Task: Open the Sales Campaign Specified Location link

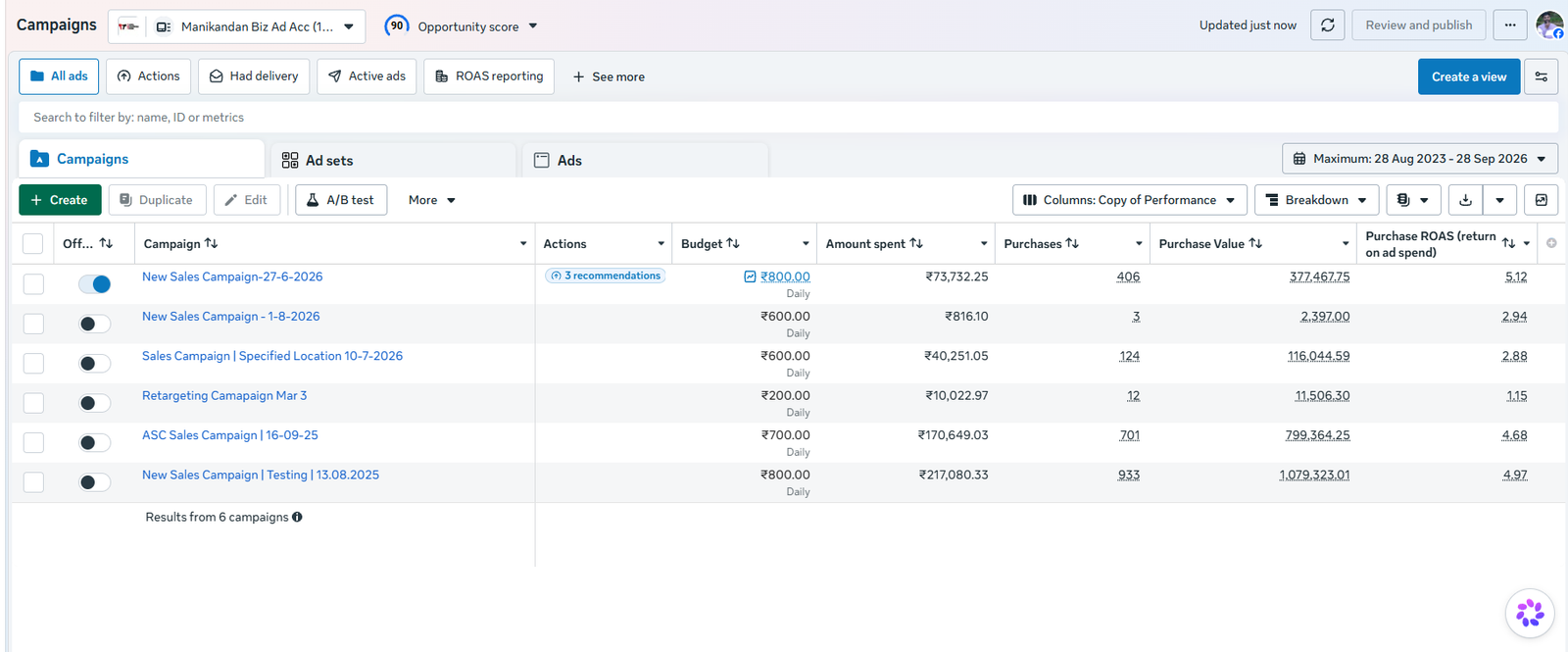Action: pos(272,356)
